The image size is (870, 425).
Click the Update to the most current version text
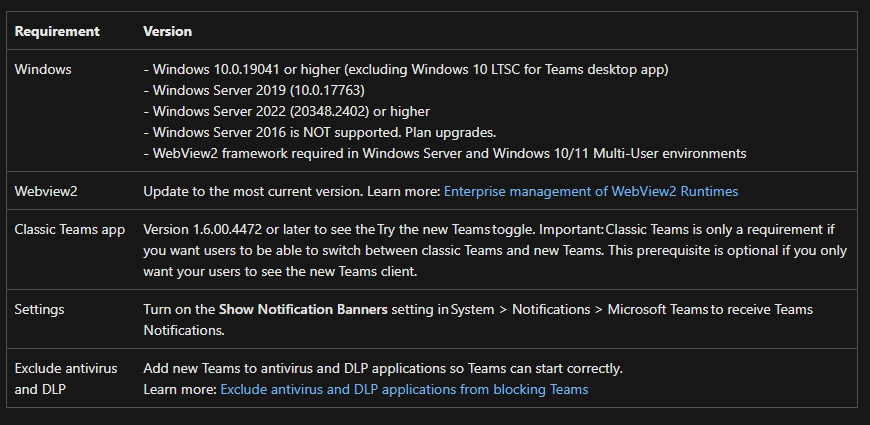click(253, 190)
